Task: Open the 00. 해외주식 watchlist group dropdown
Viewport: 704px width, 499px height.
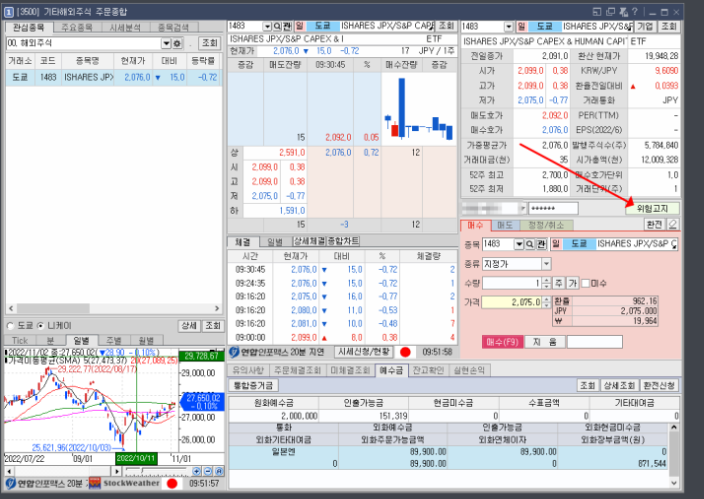Action: 166,43
